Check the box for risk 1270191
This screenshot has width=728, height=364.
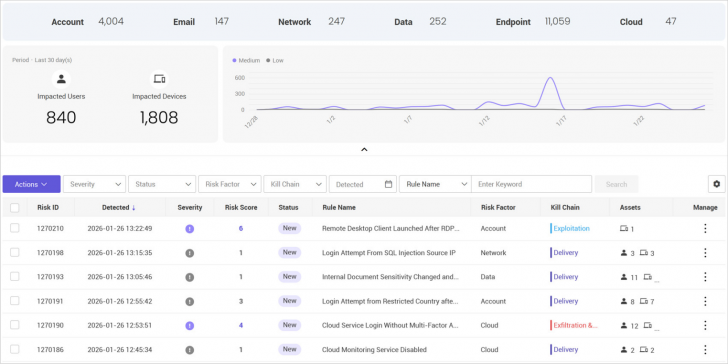point(15,300)
